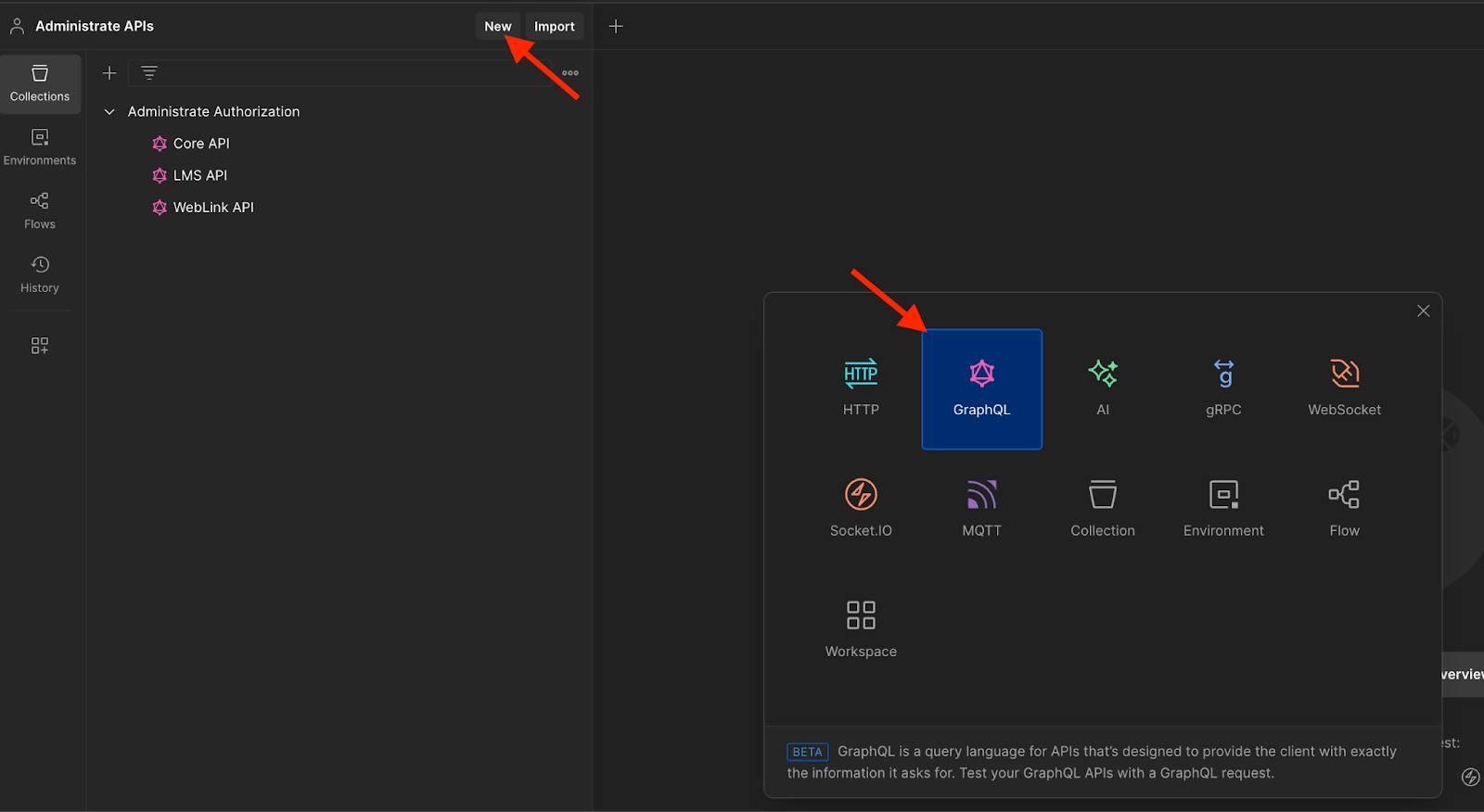Click the Administrate APIs workspace name
This screenshot has width=1484, height=812.
pos(95,26)
